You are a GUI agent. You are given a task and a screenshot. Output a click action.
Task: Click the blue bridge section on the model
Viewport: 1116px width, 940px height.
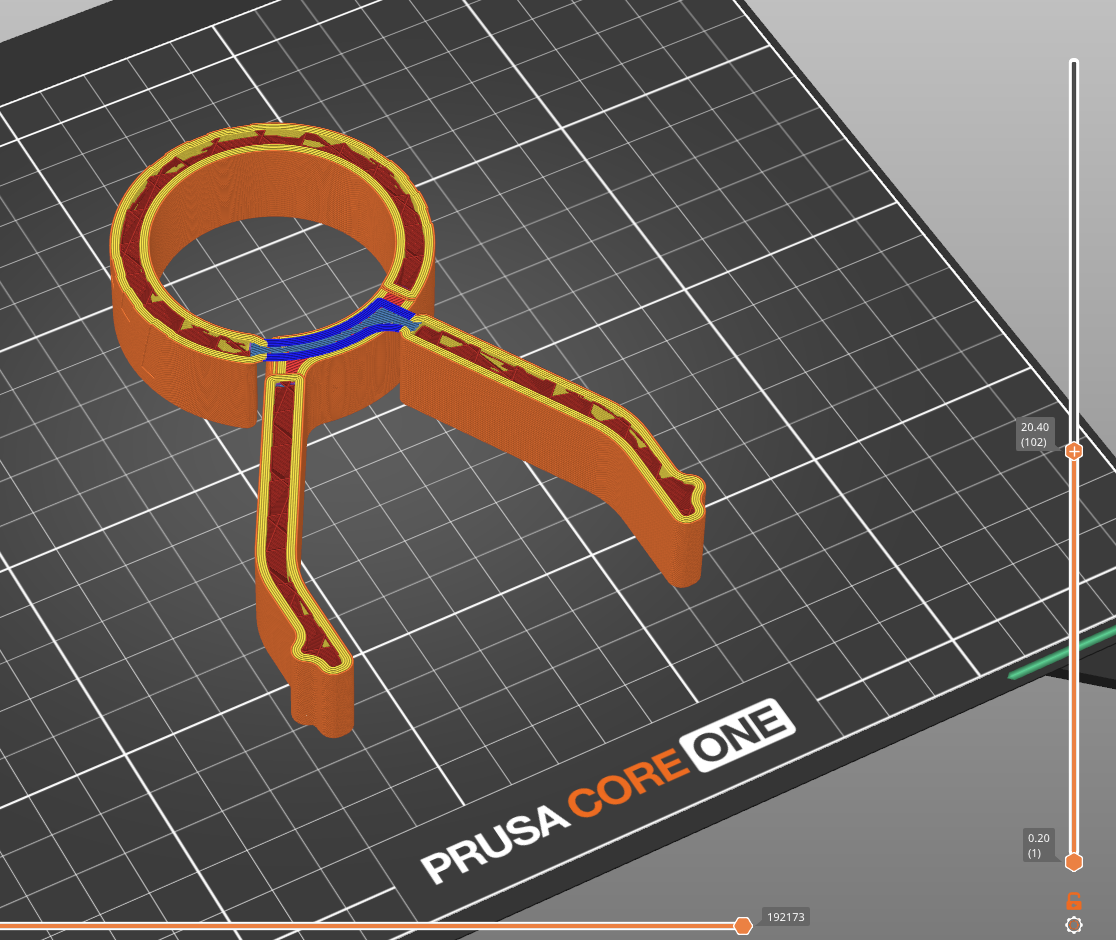335,336
